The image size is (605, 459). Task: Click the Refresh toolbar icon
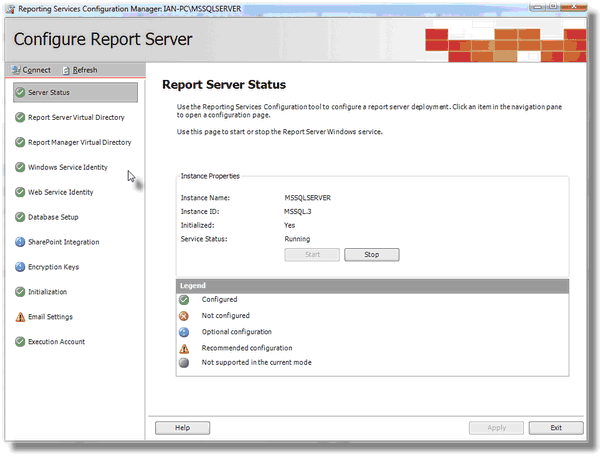[66, 70]
